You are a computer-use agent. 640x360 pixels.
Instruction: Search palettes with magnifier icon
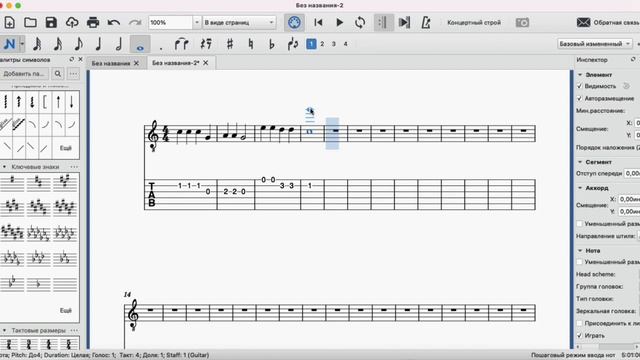58,74
